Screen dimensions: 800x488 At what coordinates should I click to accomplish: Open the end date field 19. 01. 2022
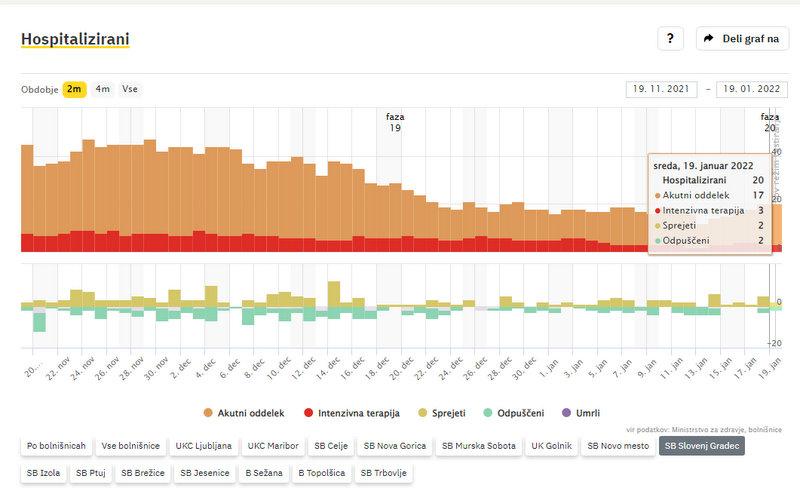[752, 89]
